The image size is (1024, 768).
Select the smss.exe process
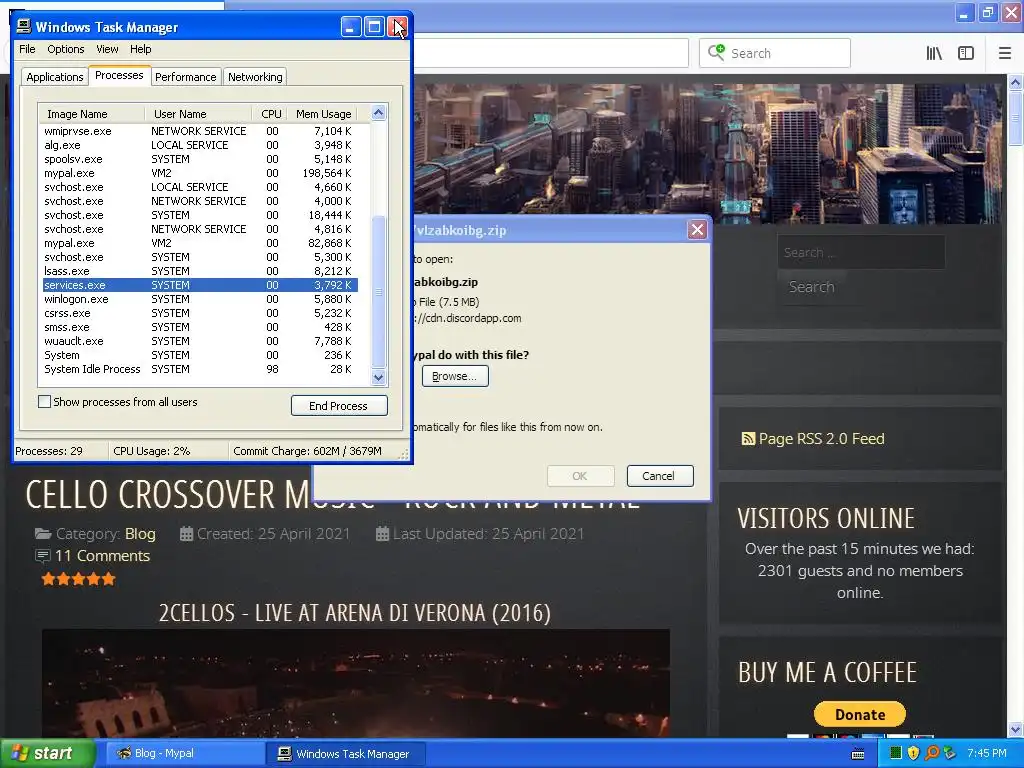(200, 327)
